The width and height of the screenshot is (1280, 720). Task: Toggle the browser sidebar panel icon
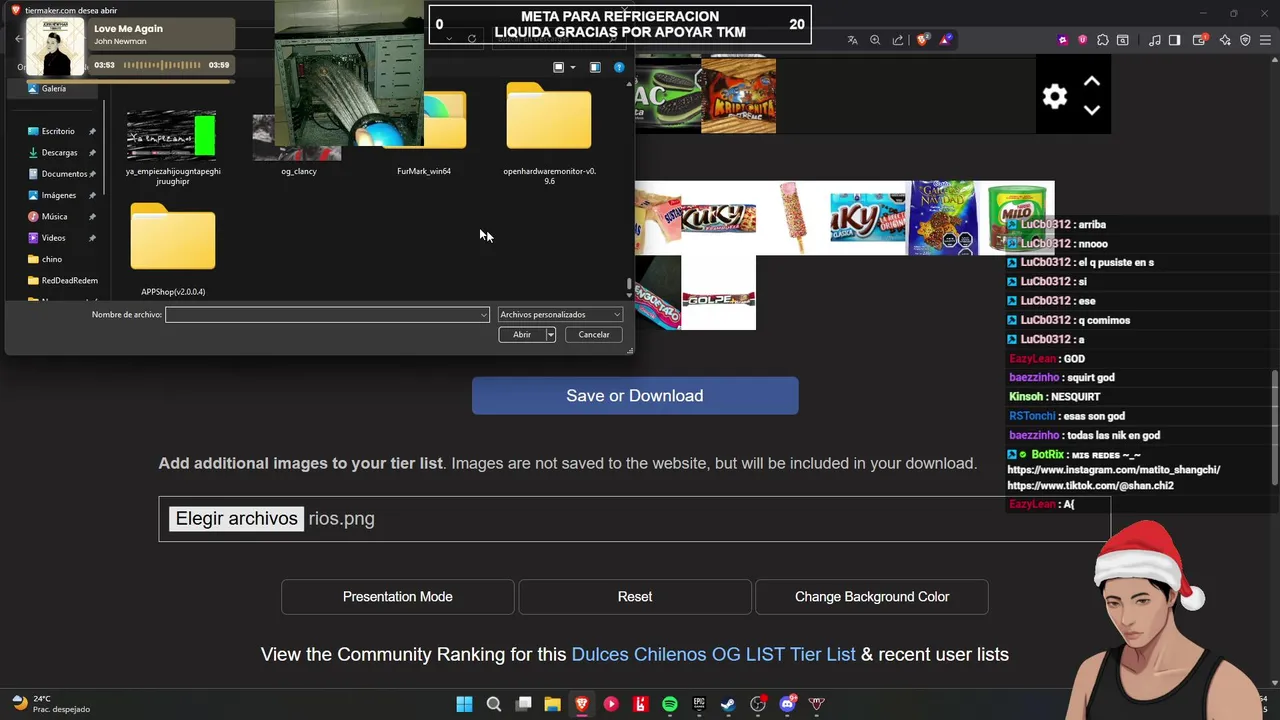1175,40
